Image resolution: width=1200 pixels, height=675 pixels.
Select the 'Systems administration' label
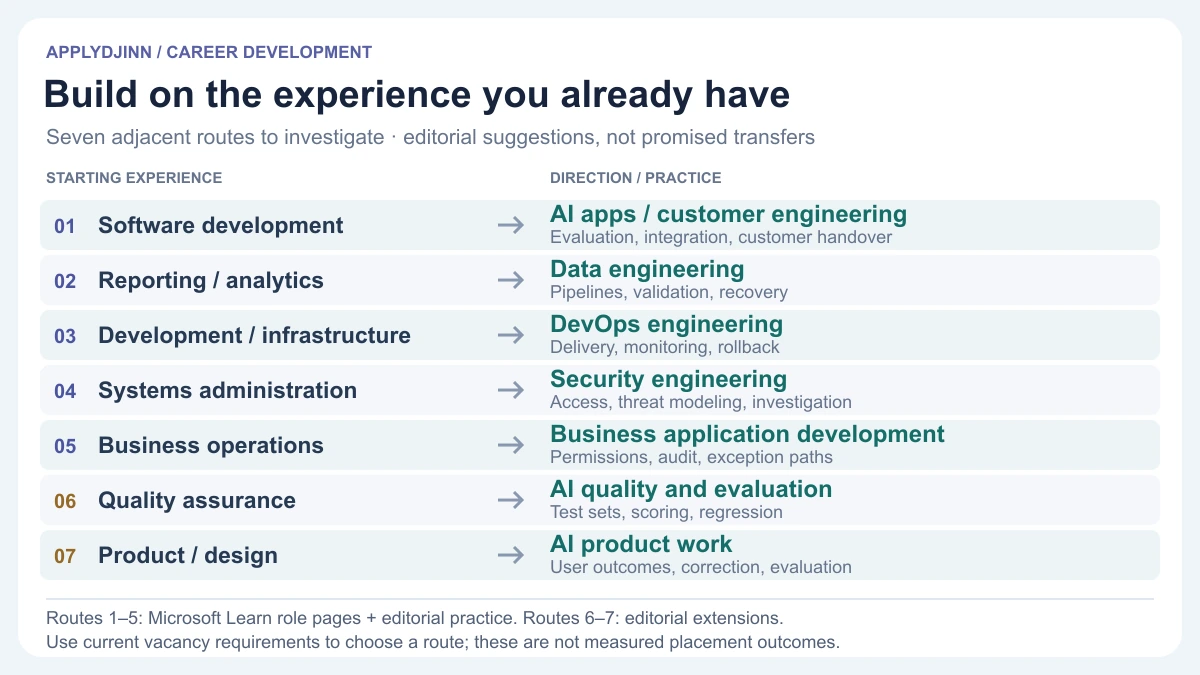(227, 391)
